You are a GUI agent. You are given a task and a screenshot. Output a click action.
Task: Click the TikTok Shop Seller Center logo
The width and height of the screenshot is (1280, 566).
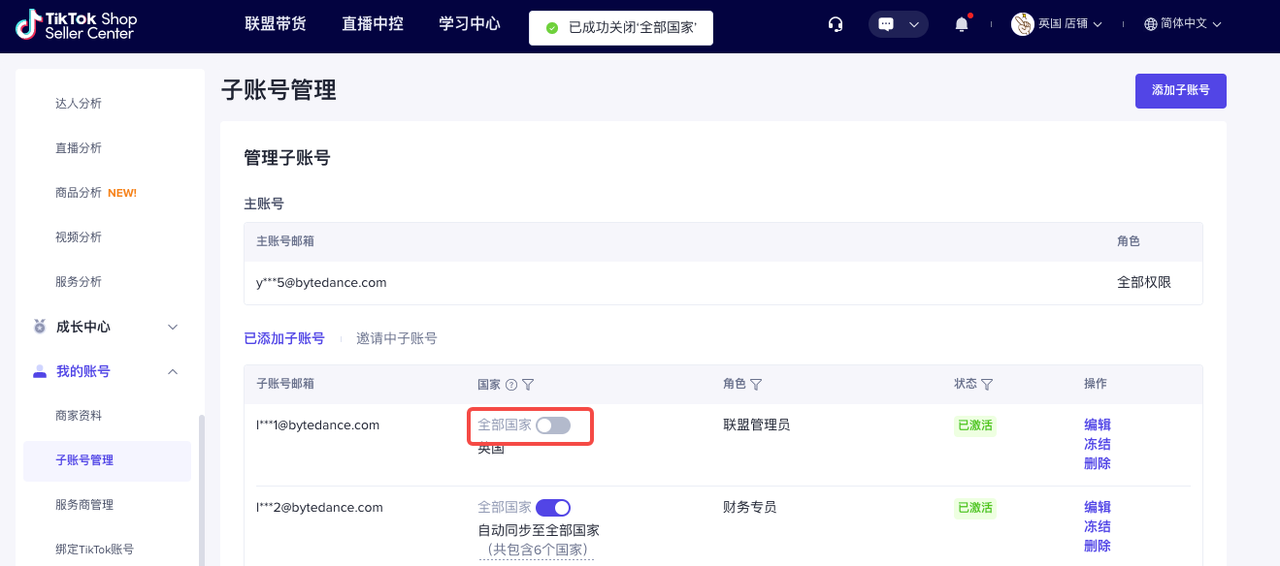(x=76, y=25)
